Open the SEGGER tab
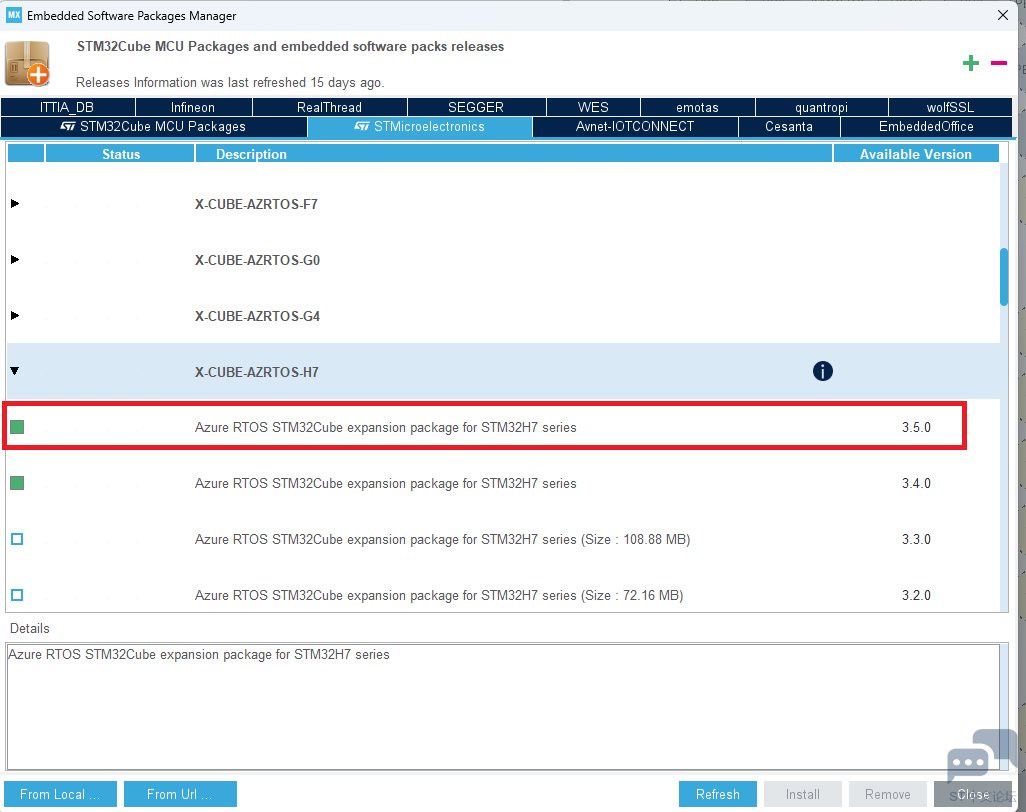The width and height of the screenshot is (1026, 812). (x=476, y=107)
